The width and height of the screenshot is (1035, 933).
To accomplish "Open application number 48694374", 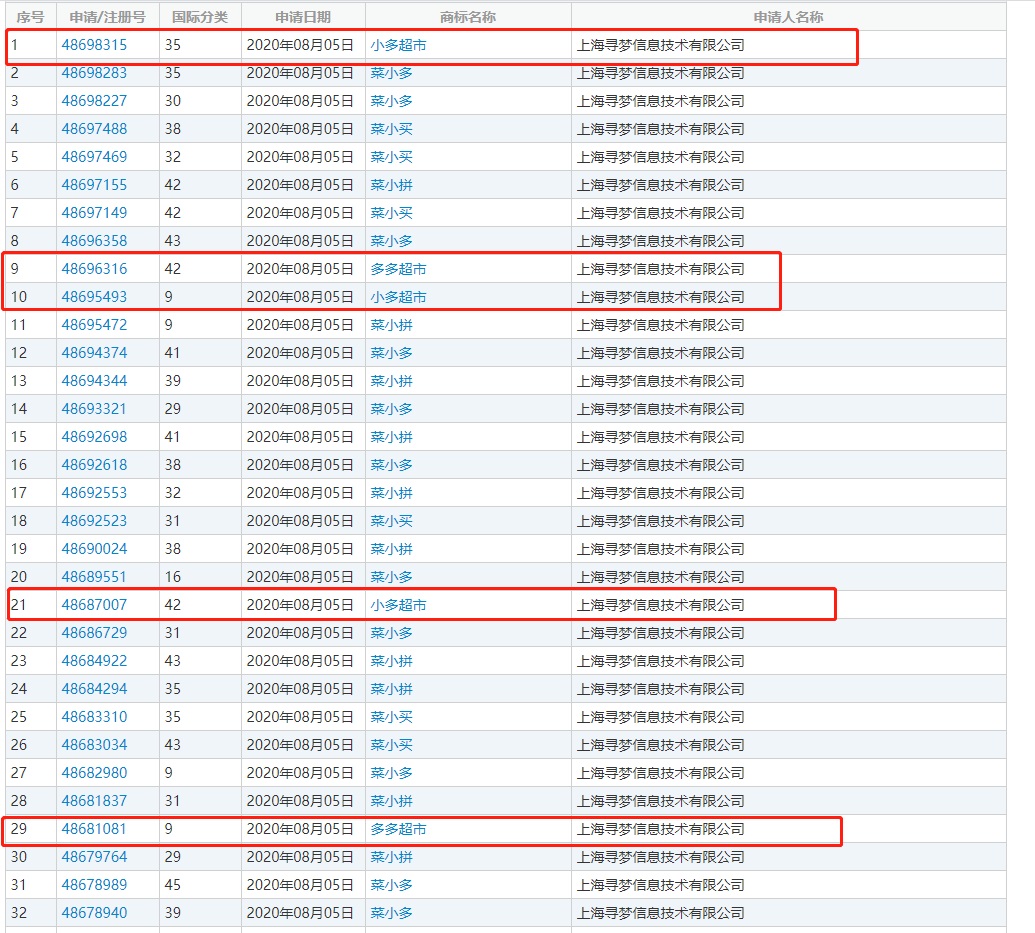I will 94,353.
